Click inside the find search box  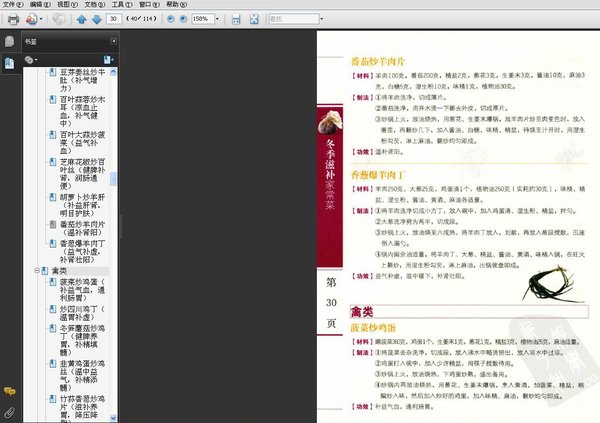294,19
